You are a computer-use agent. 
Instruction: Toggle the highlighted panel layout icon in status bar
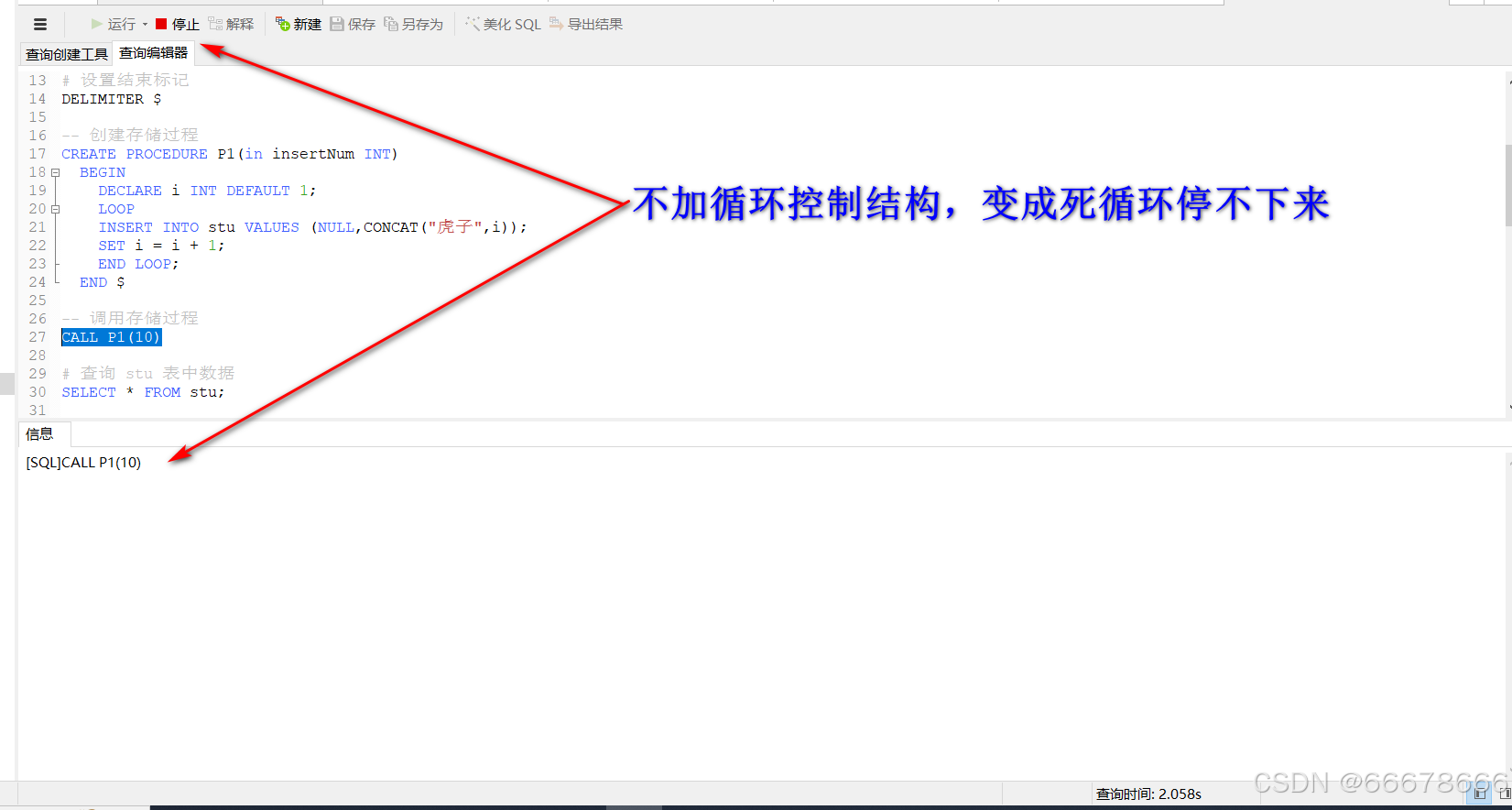(1481, 794)
